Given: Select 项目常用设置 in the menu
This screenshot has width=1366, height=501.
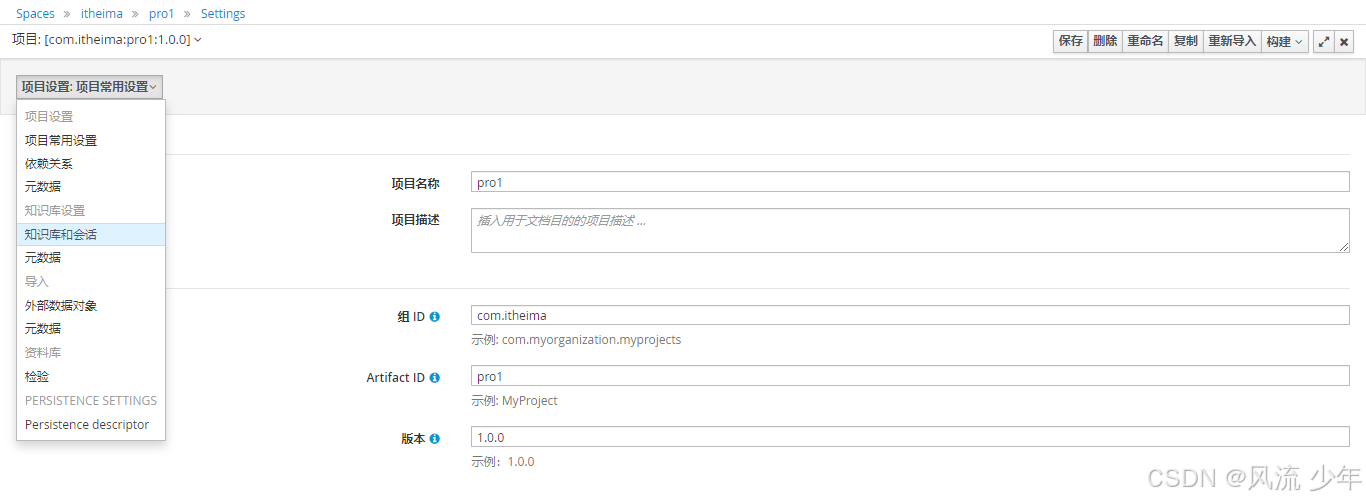Looking at the screenshot, I should click(91, 141).
